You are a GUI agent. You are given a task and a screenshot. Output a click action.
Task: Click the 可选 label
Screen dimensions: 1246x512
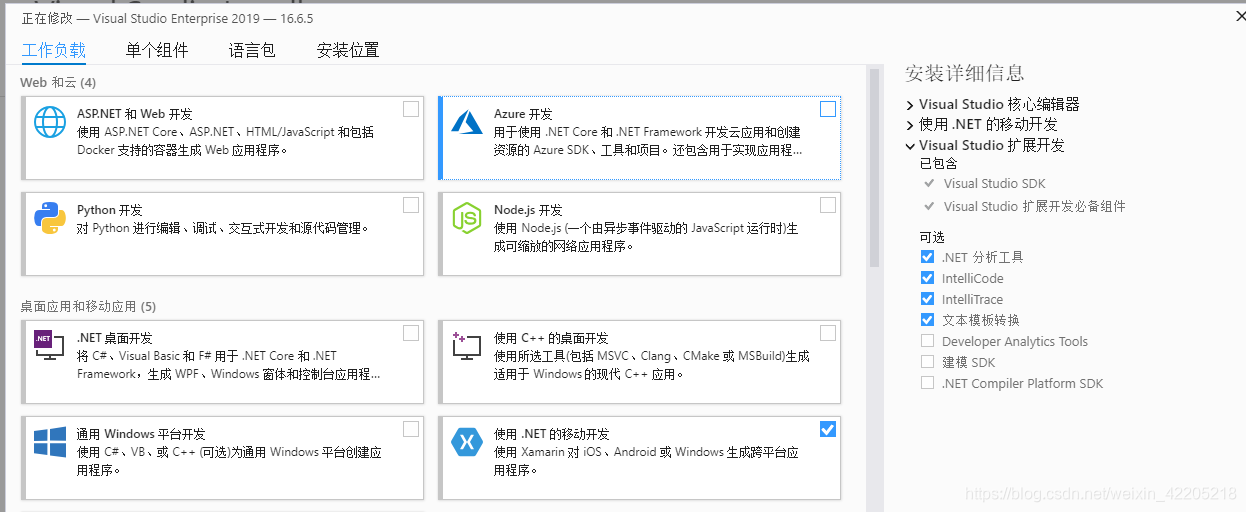point(932,238)
